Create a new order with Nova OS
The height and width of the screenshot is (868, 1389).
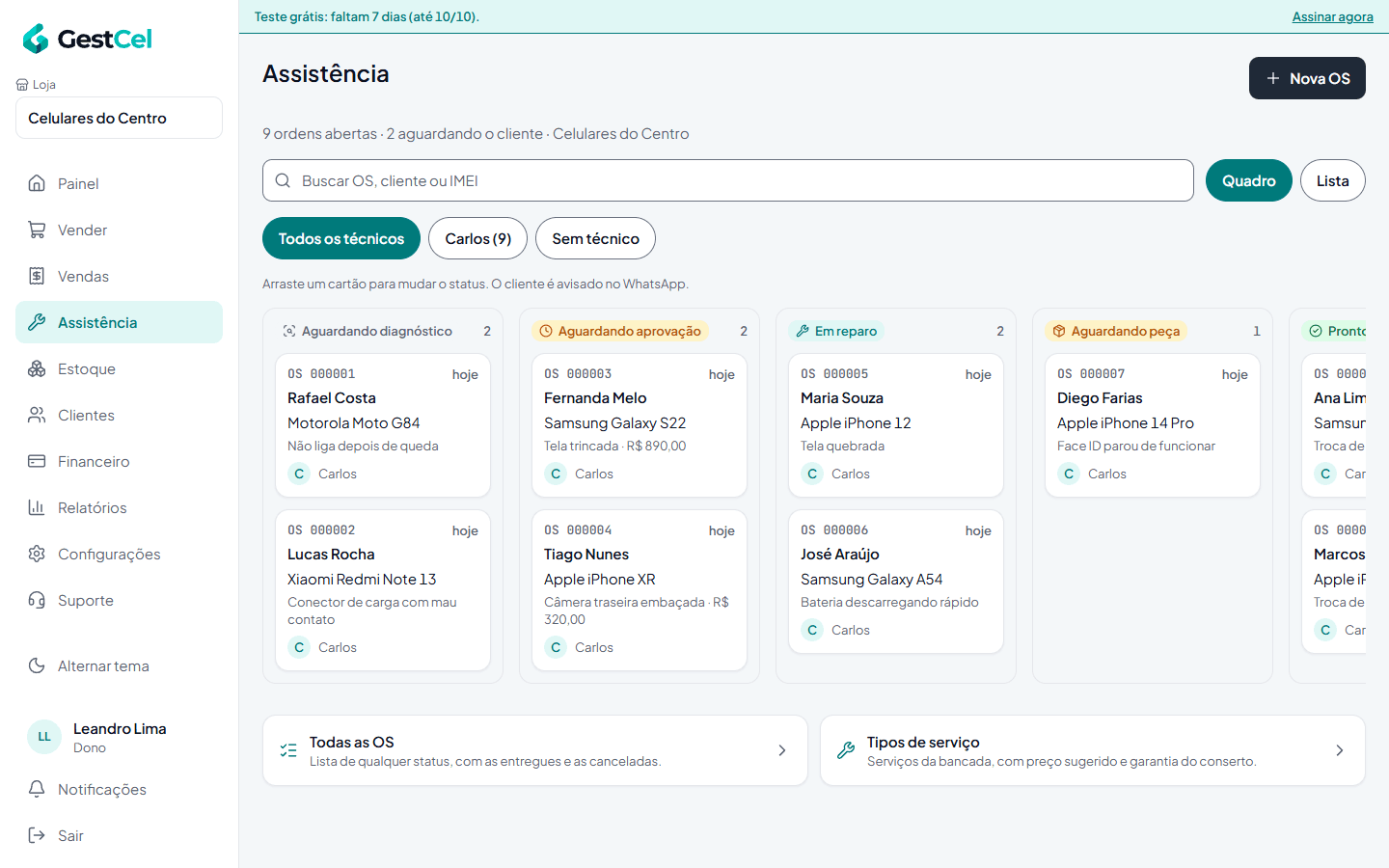(1307, 78)
